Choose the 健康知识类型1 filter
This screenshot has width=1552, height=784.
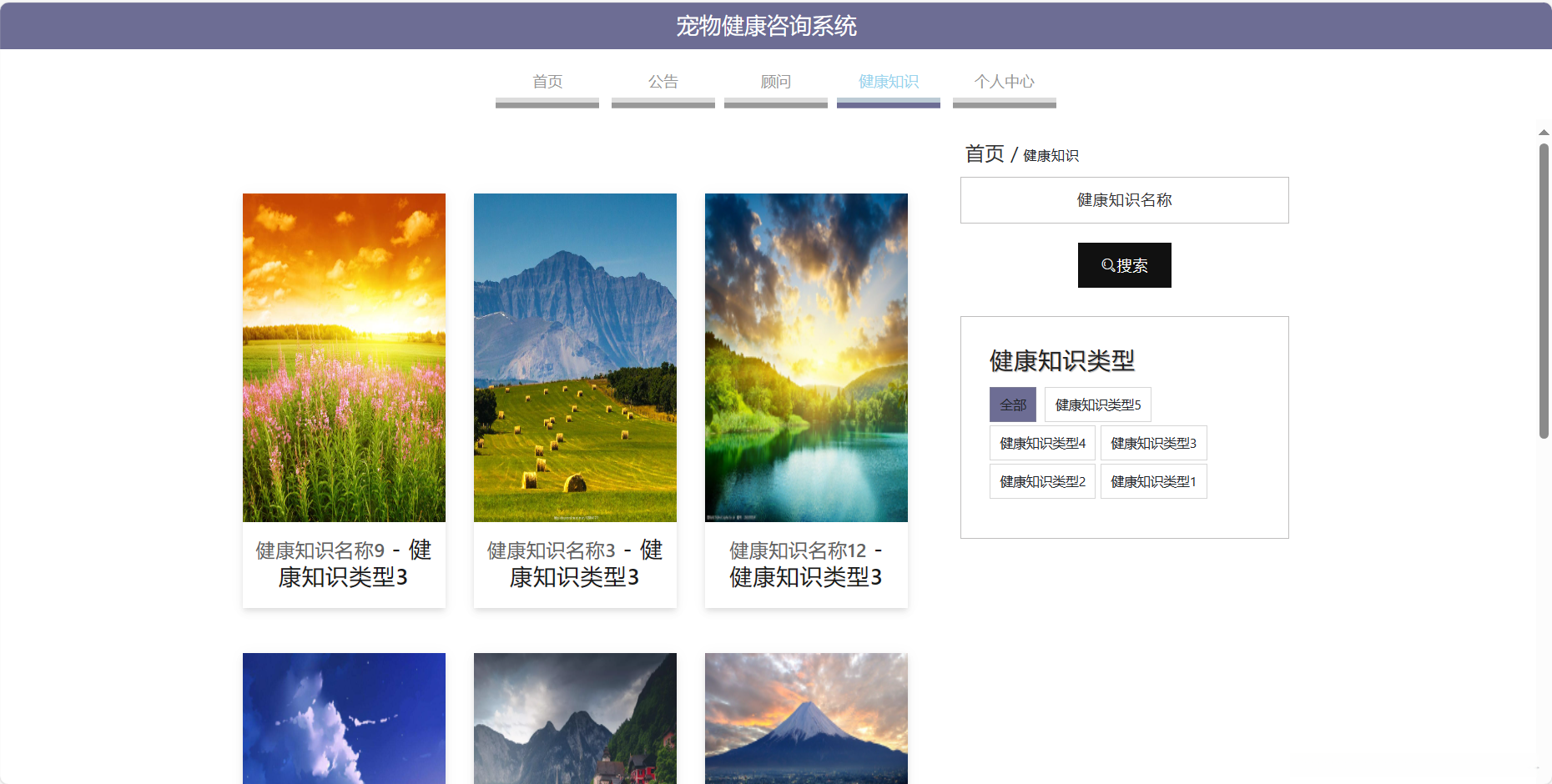click(x=1153, y=481)
